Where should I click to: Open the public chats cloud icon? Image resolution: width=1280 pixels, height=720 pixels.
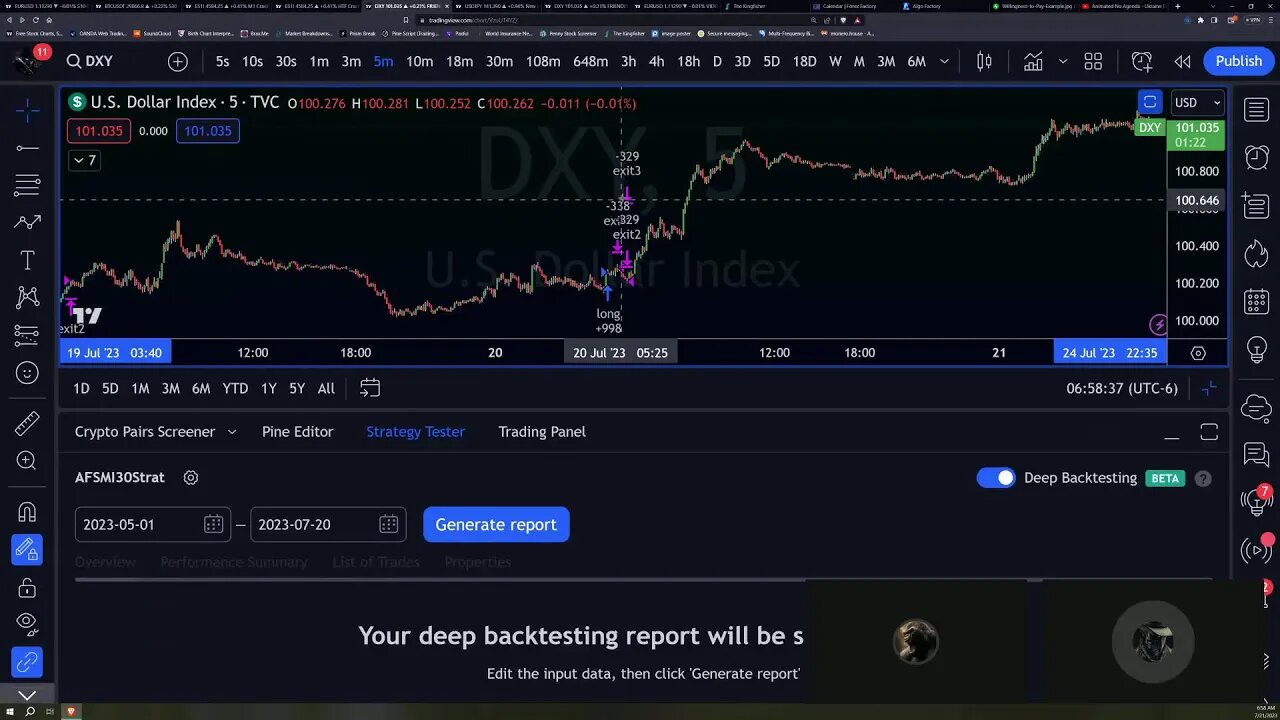click(x=1257, y=408)
